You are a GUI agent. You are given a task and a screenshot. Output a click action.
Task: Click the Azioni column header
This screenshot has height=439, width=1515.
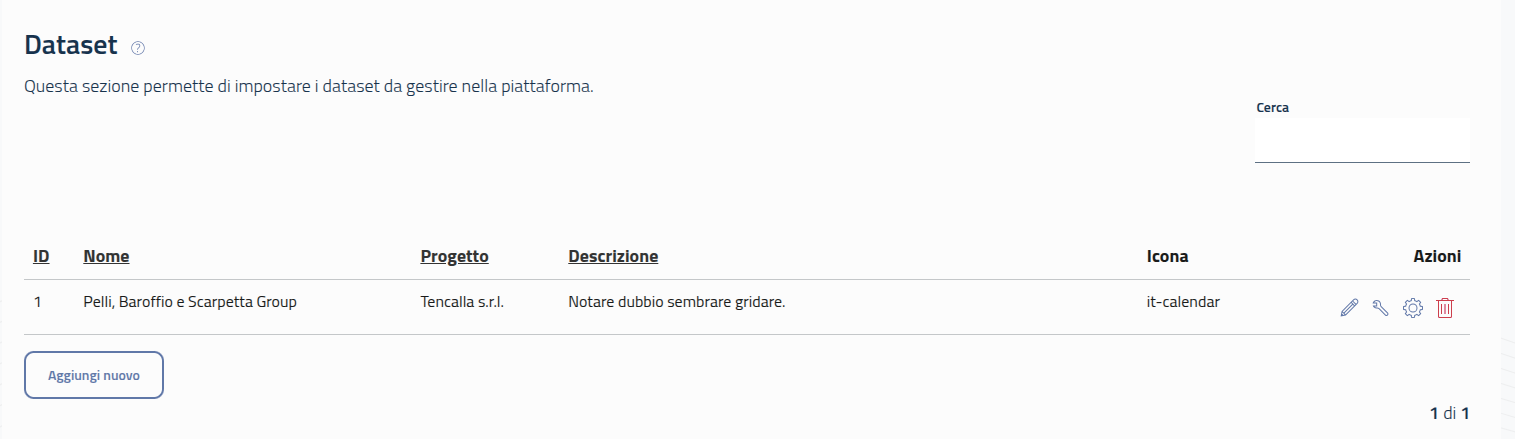point(1436,257)
